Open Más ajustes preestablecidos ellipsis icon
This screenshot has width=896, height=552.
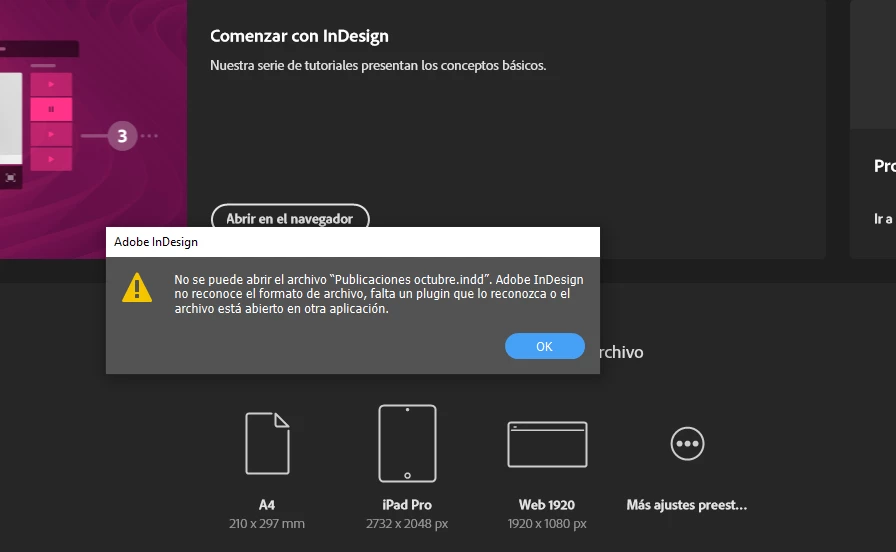(x=687, y=443)
